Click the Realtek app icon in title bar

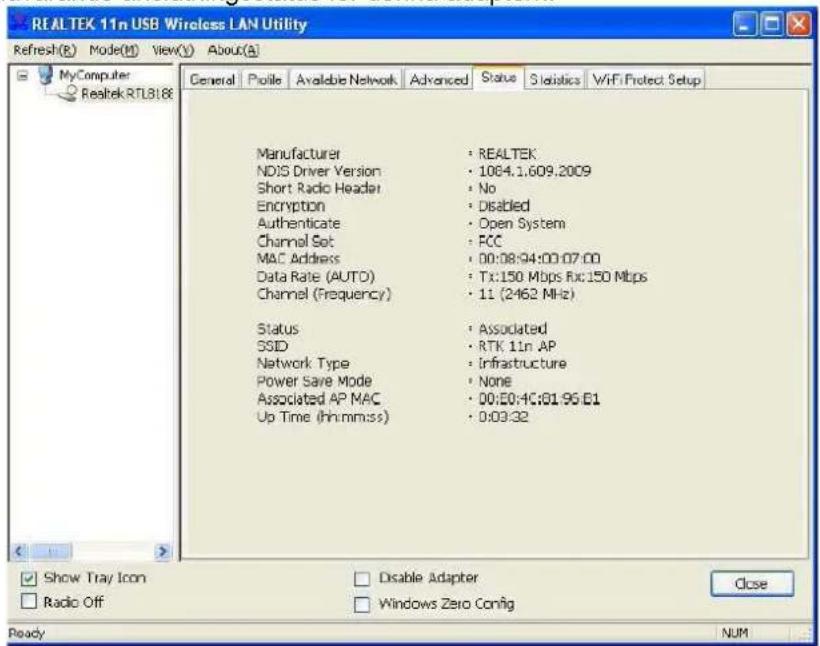20,24
